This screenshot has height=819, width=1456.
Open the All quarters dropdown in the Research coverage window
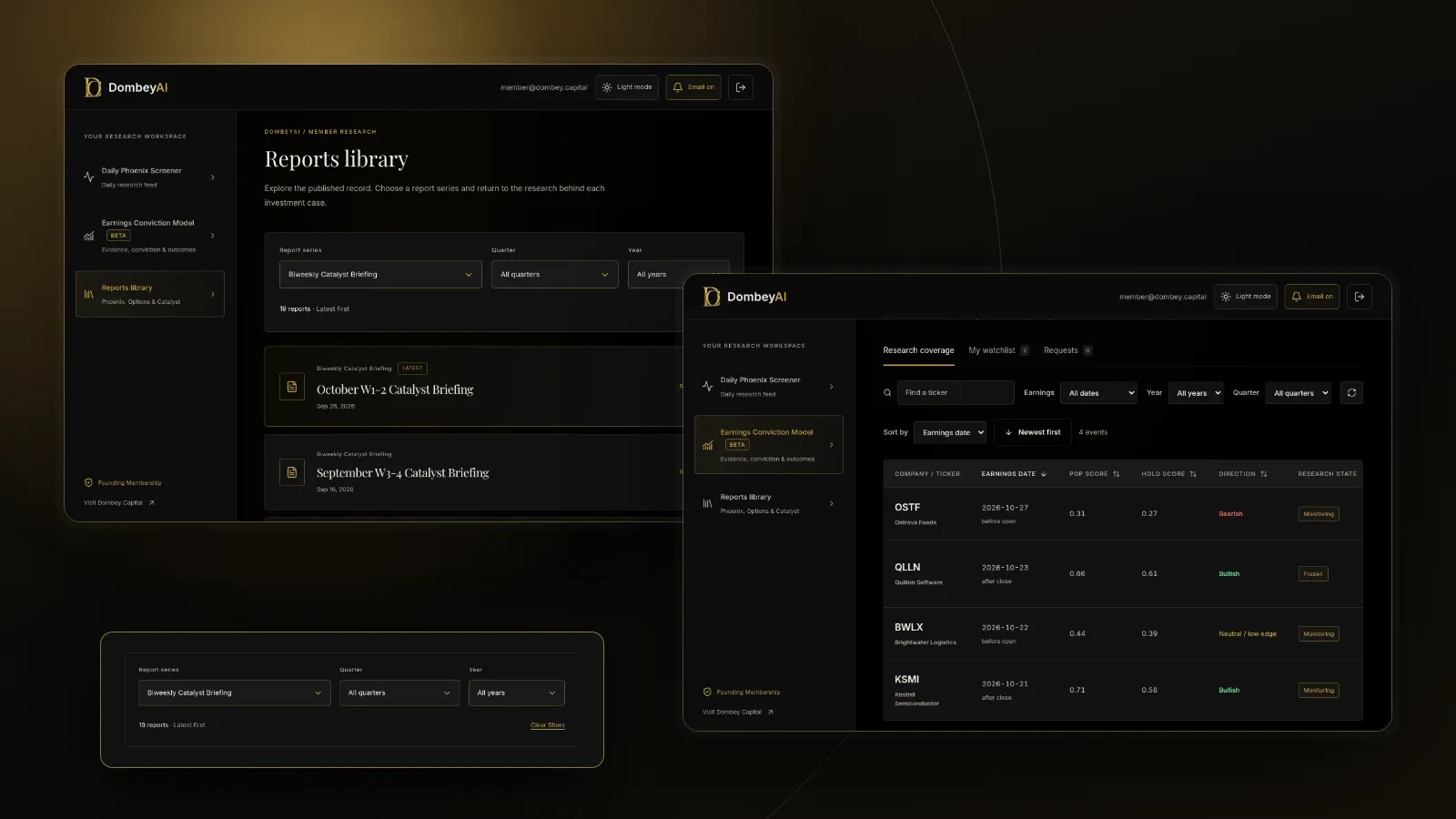[1299, 393]
